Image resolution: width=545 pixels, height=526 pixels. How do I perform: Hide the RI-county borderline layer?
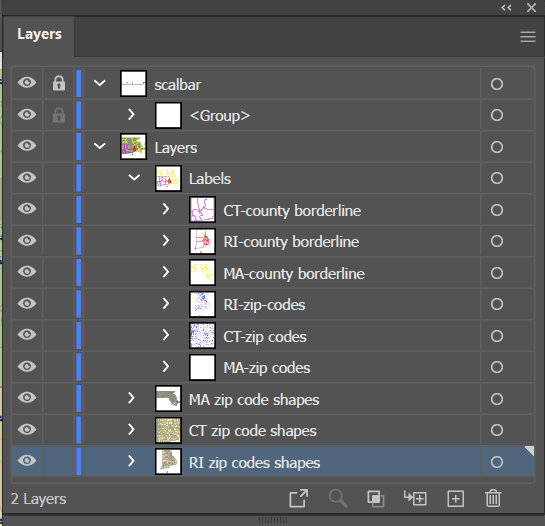27,240
